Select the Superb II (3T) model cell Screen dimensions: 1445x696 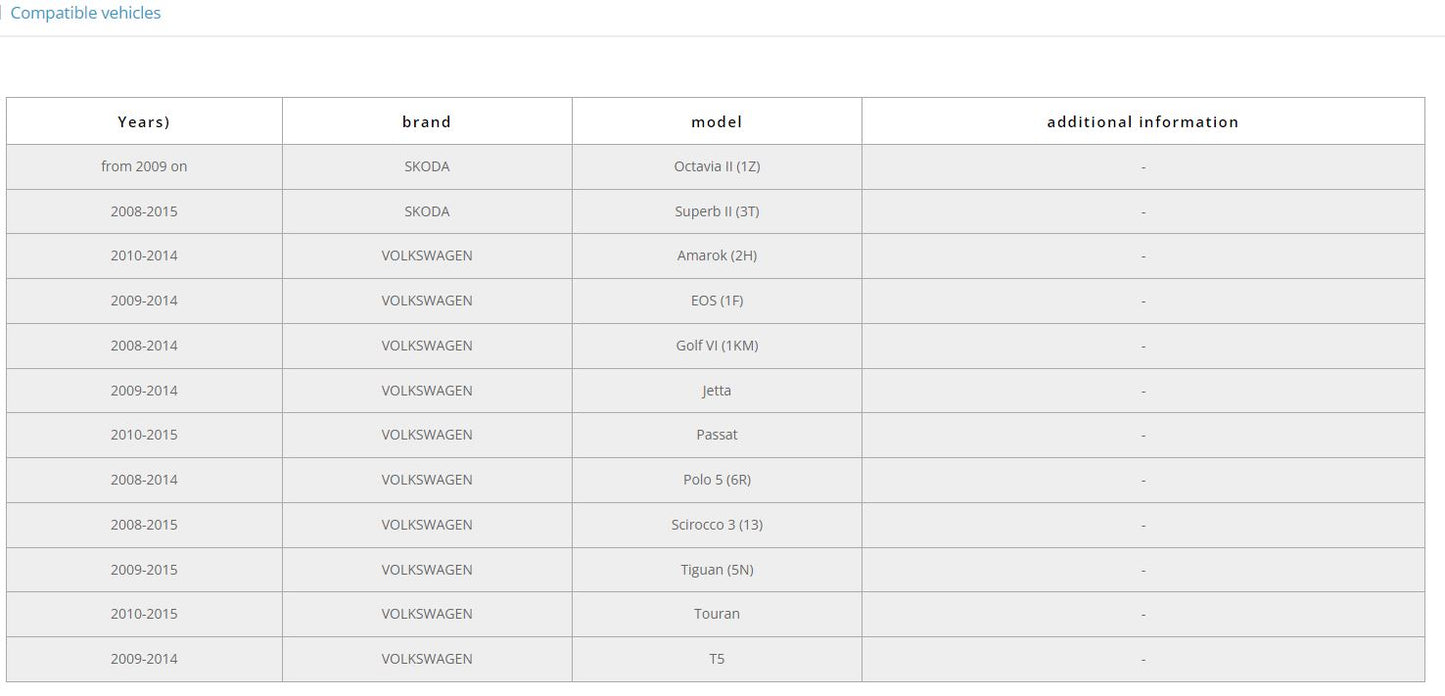(717, 212)
